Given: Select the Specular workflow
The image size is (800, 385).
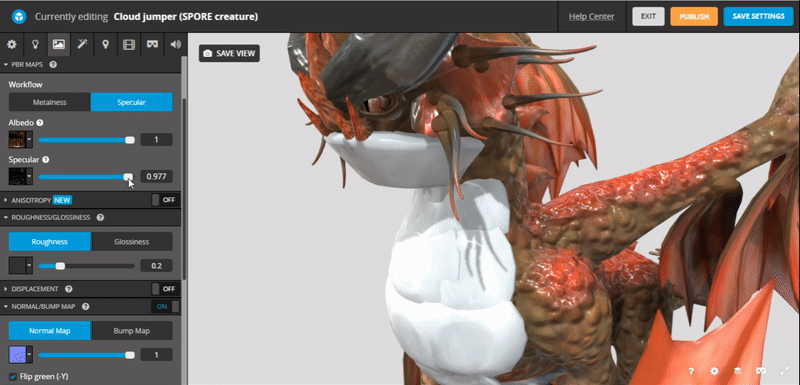Looking at the screenshot, I should 132,102.
